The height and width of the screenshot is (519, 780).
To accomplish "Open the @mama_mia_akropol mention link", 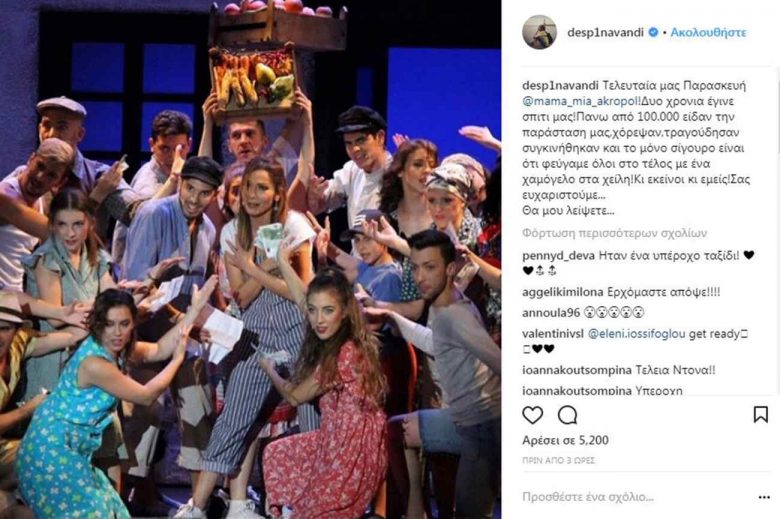I will [x=580, y=101].
